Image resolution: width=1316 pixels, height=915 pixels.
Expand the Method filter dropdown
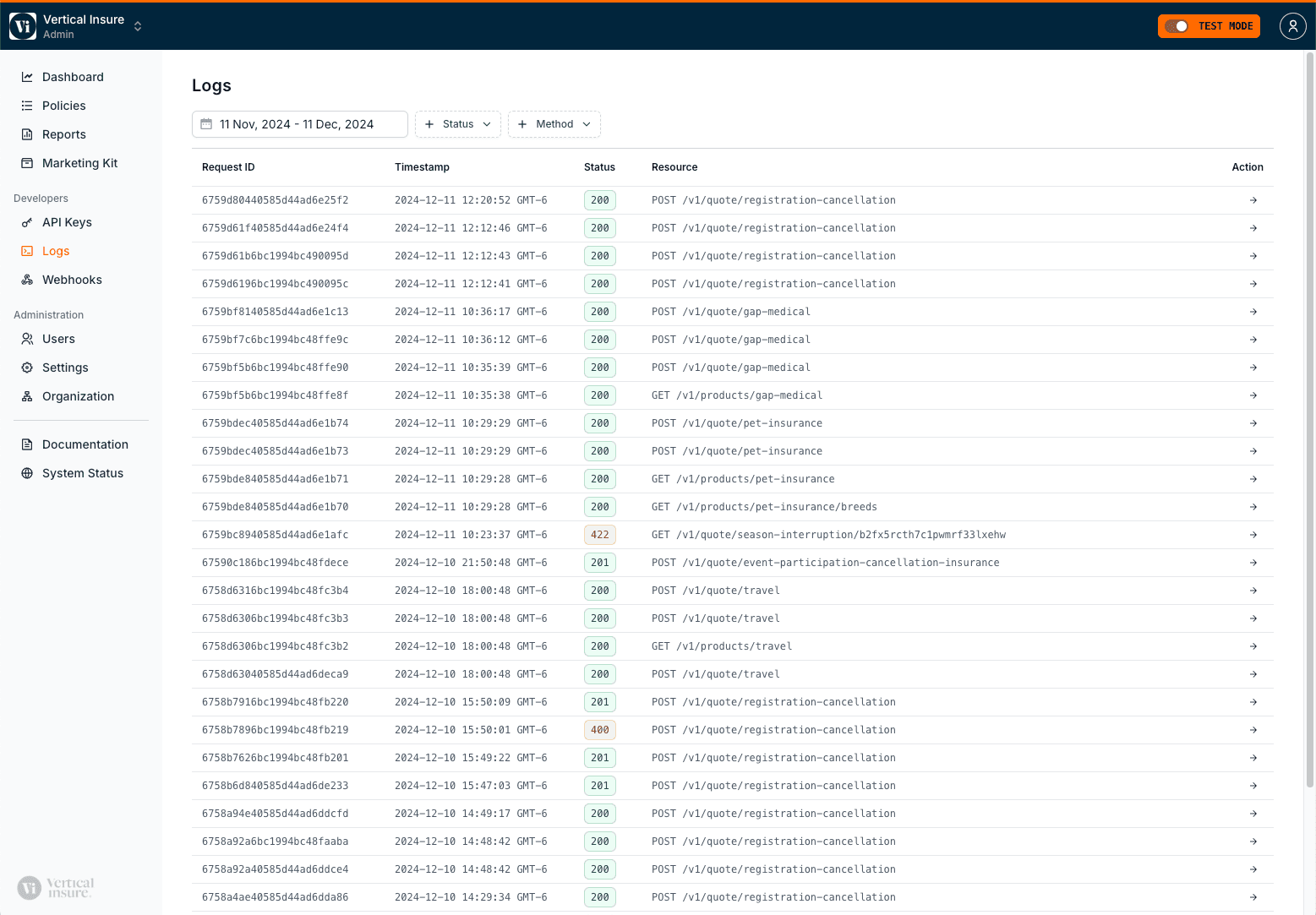tap(554, 124)
